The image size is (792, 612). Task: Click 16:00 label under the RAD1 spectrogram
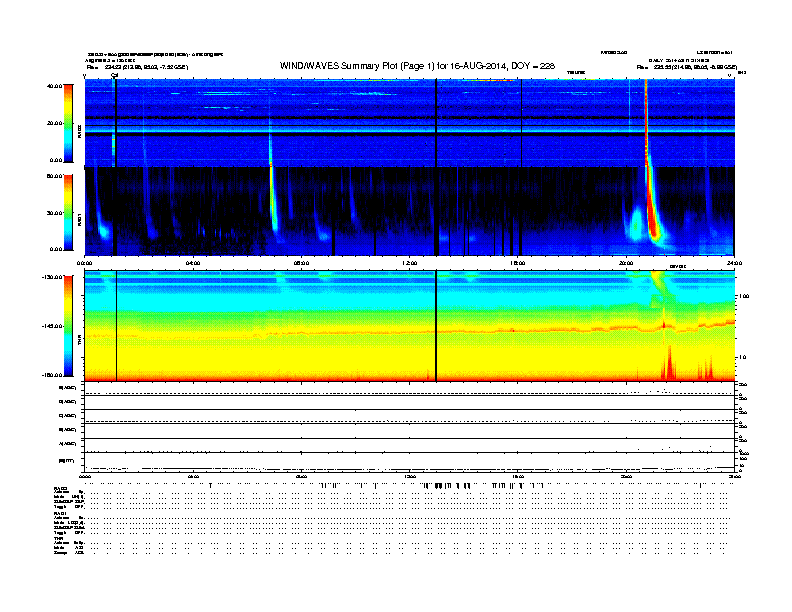click(x=518, y=263)
